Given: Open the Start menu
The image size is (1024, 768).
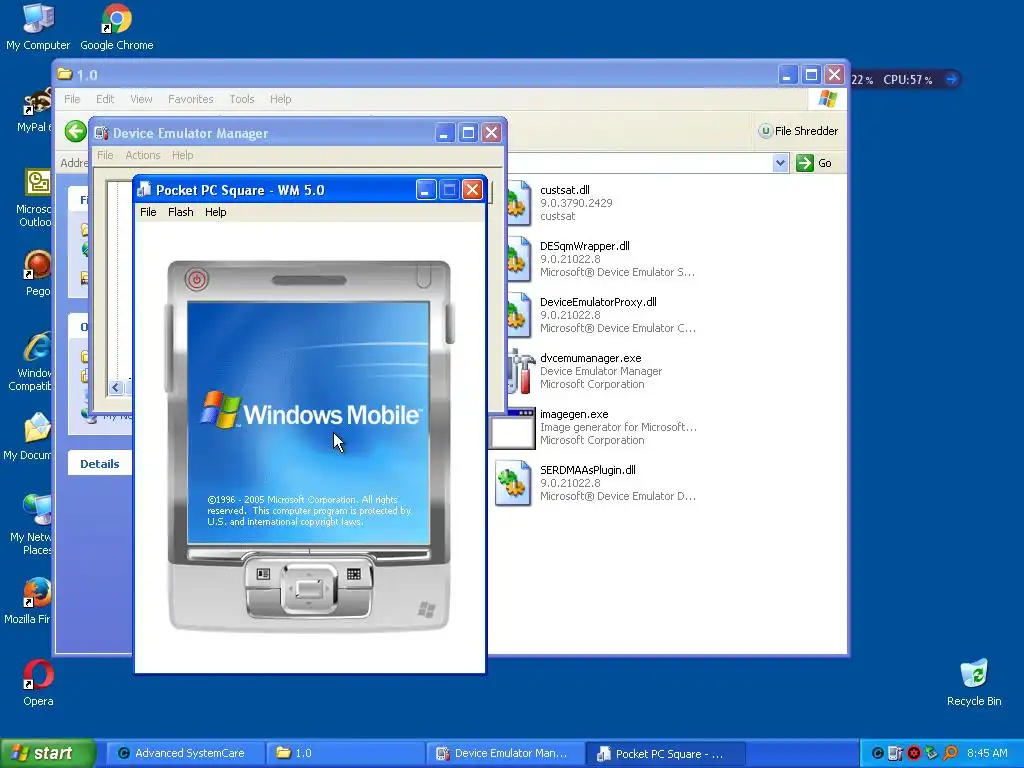Looking at the screenshot, I should (x=48, y=753).
